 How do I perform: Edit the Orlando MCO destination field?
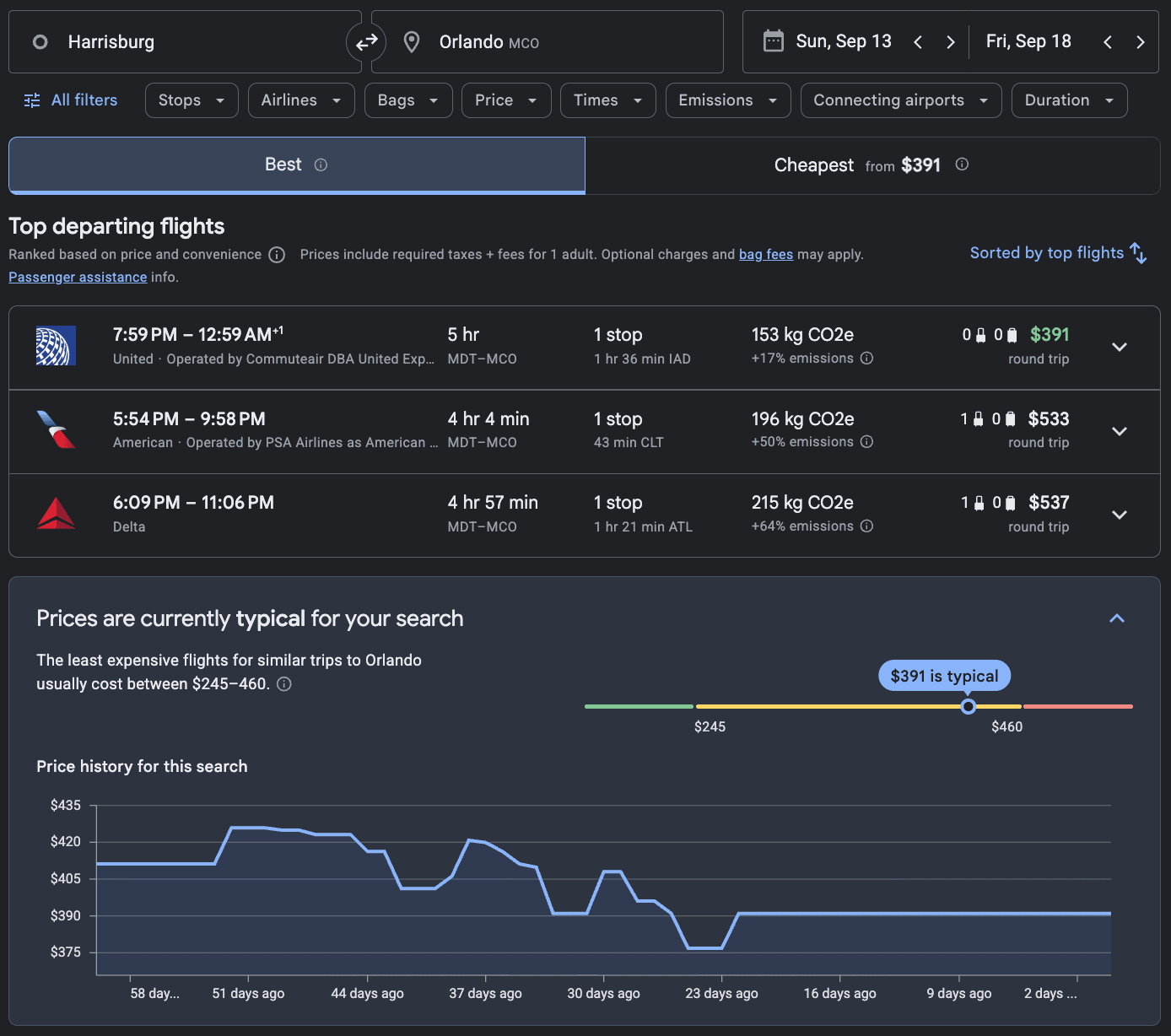tap(548, 42)
